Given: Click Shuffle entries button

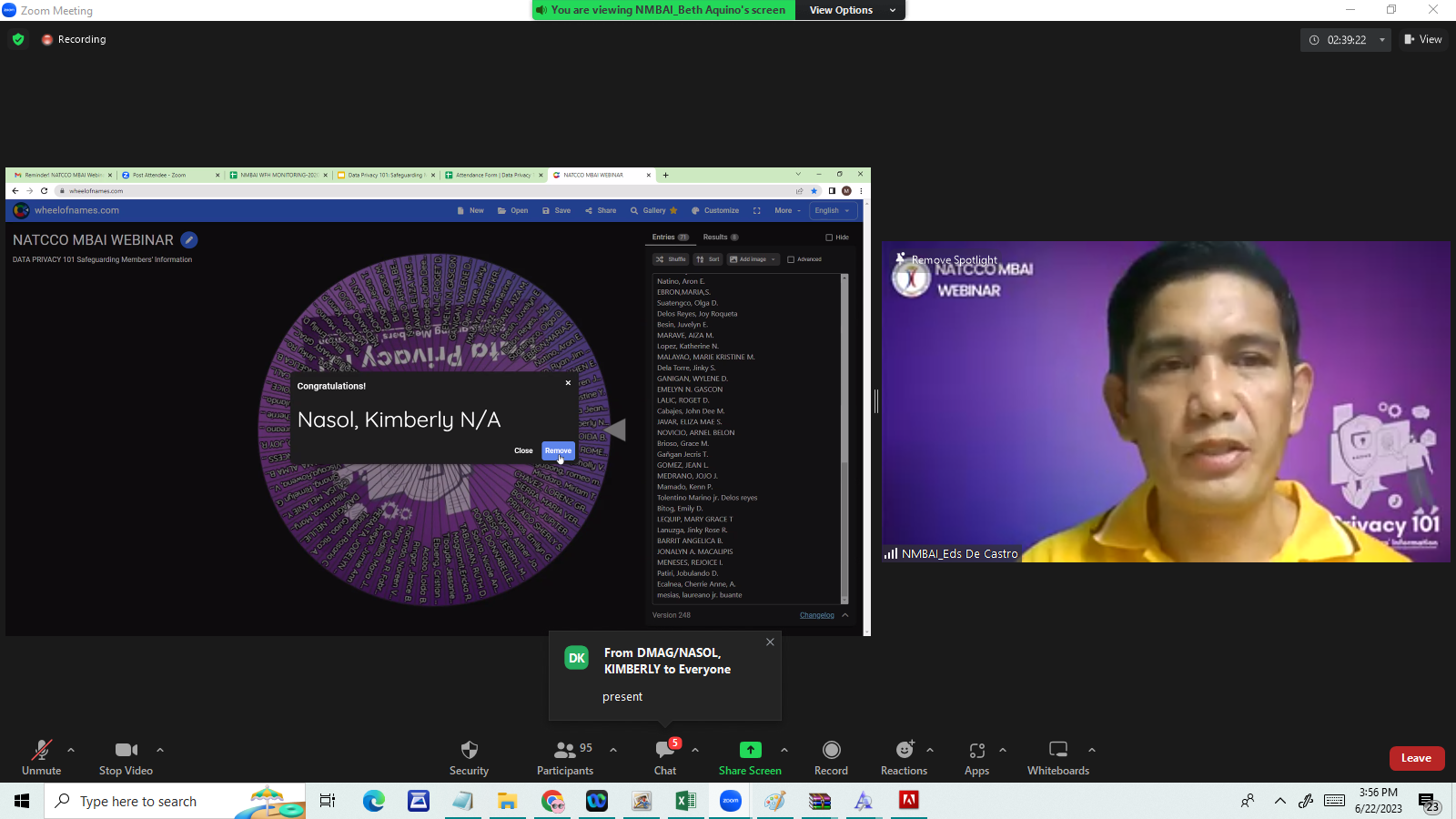Looking at the screenshot, I should [672, 259].
